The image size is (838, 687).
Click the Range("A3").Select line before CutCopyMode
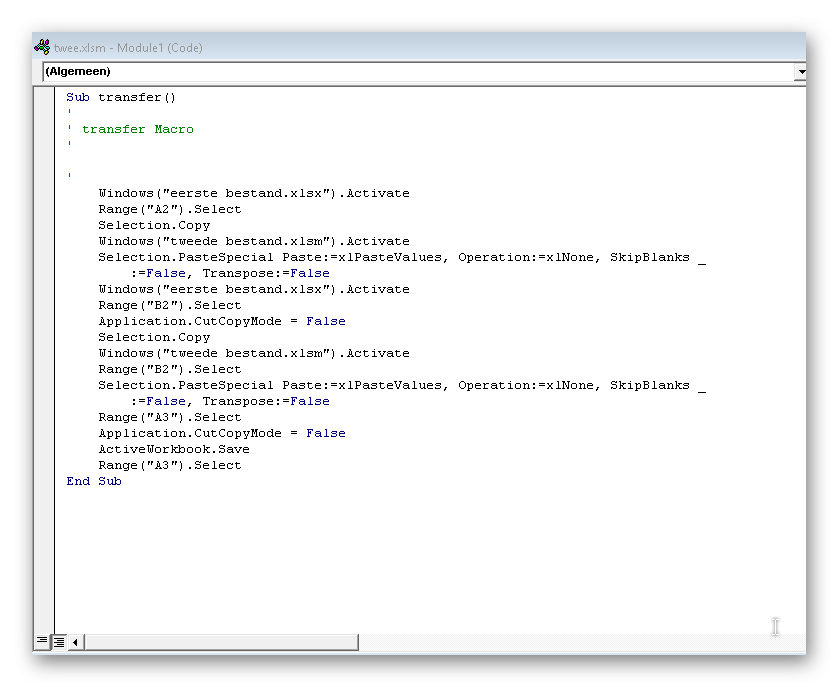click(x=170, y=418)
